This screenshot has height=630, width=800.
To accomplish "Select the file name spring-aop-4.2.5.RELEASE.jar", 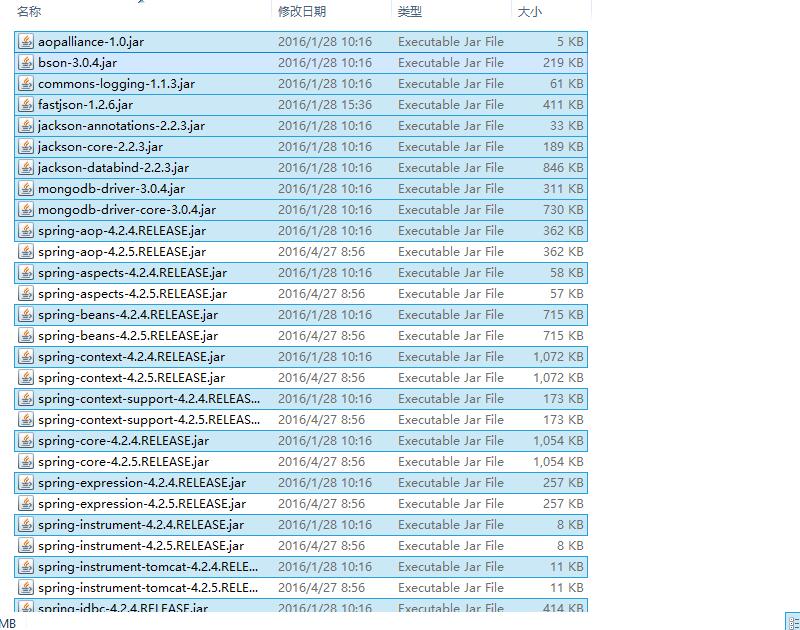I will [122, 251].
